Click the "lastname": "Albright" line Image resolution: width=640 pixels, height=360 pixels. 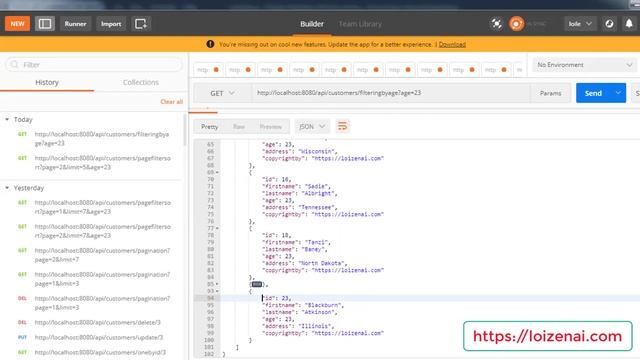tap(300, 193)
